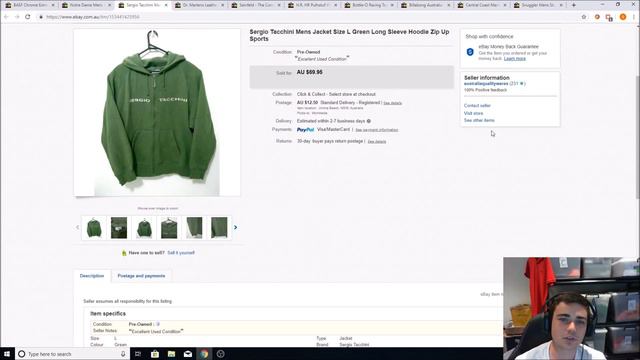
Task: Go back with browser back arrow
Action: (6, 17)
